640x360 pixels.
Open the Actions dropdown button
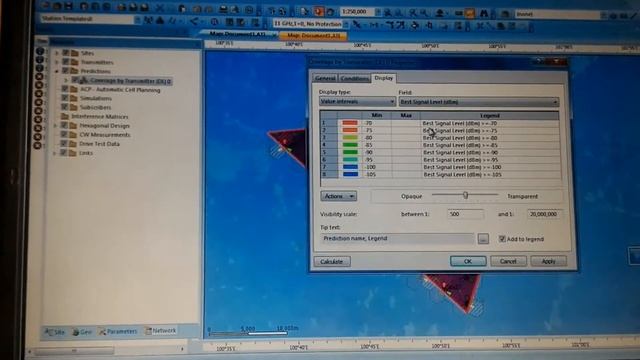click(x=338, y=196)
